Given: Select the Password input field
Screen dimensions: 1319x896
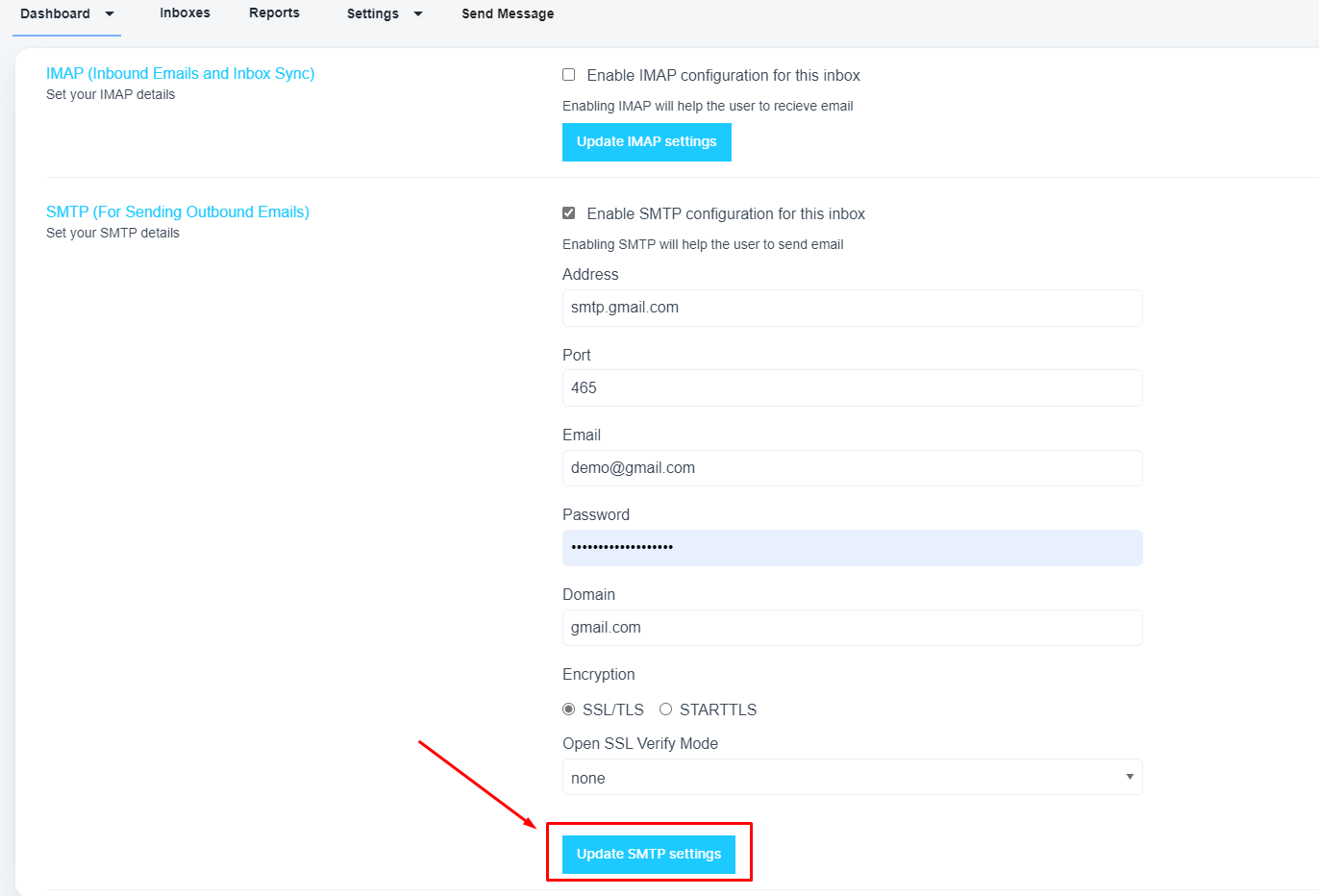Looking at the screenshot, I should coord(852,548).
